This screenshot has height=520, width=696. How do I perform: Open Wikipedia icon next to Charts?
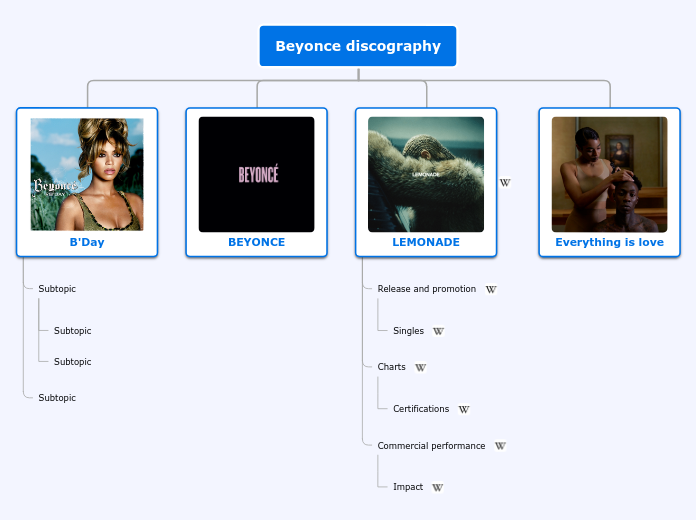click(421, 367)
